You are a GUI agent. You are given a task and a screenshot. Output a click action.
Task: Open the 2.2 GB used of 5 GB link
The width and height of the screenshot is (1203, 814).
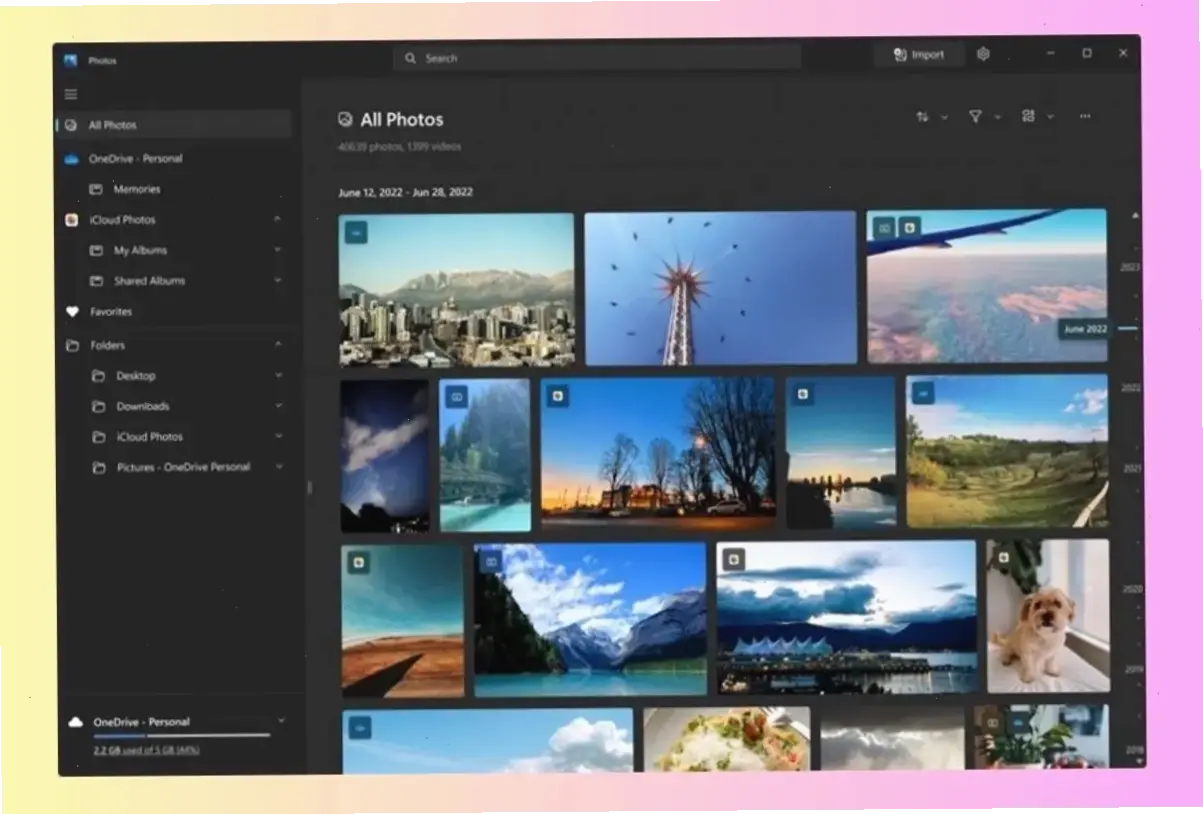tap(146, 750)
